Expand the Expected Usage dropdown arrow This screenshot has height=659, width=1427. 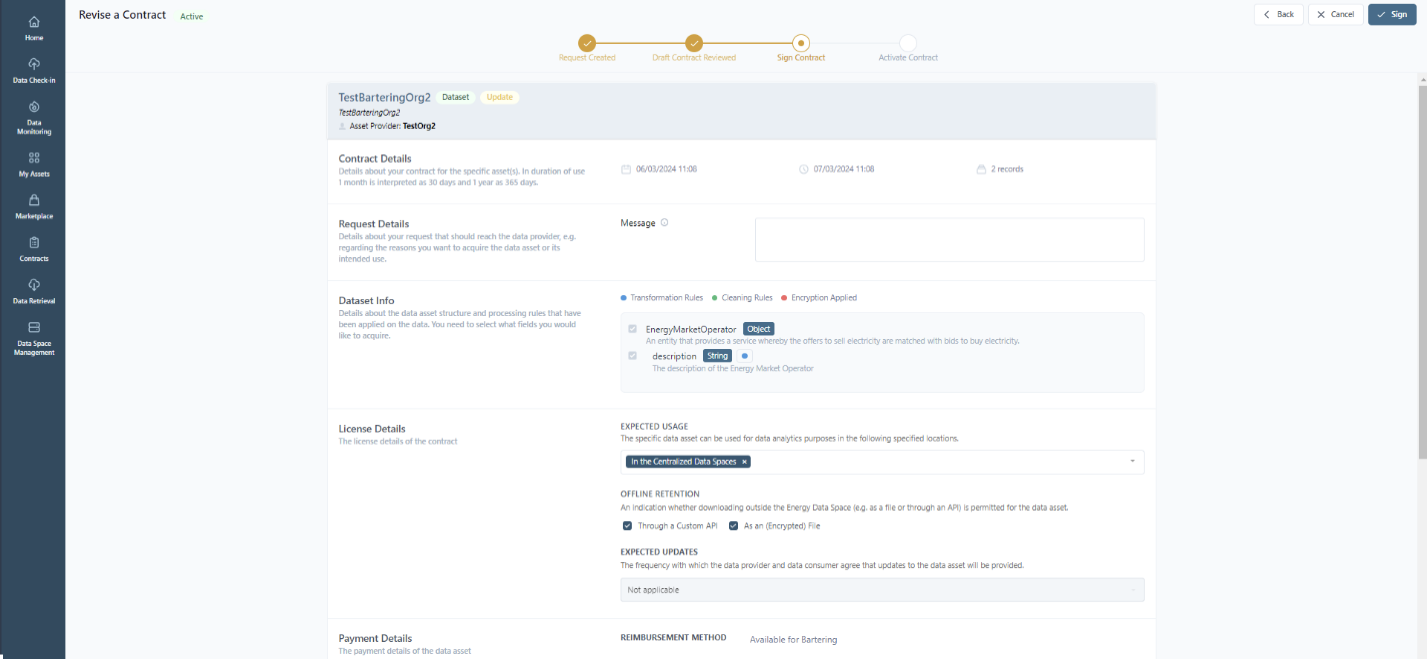pos(1132,462)
